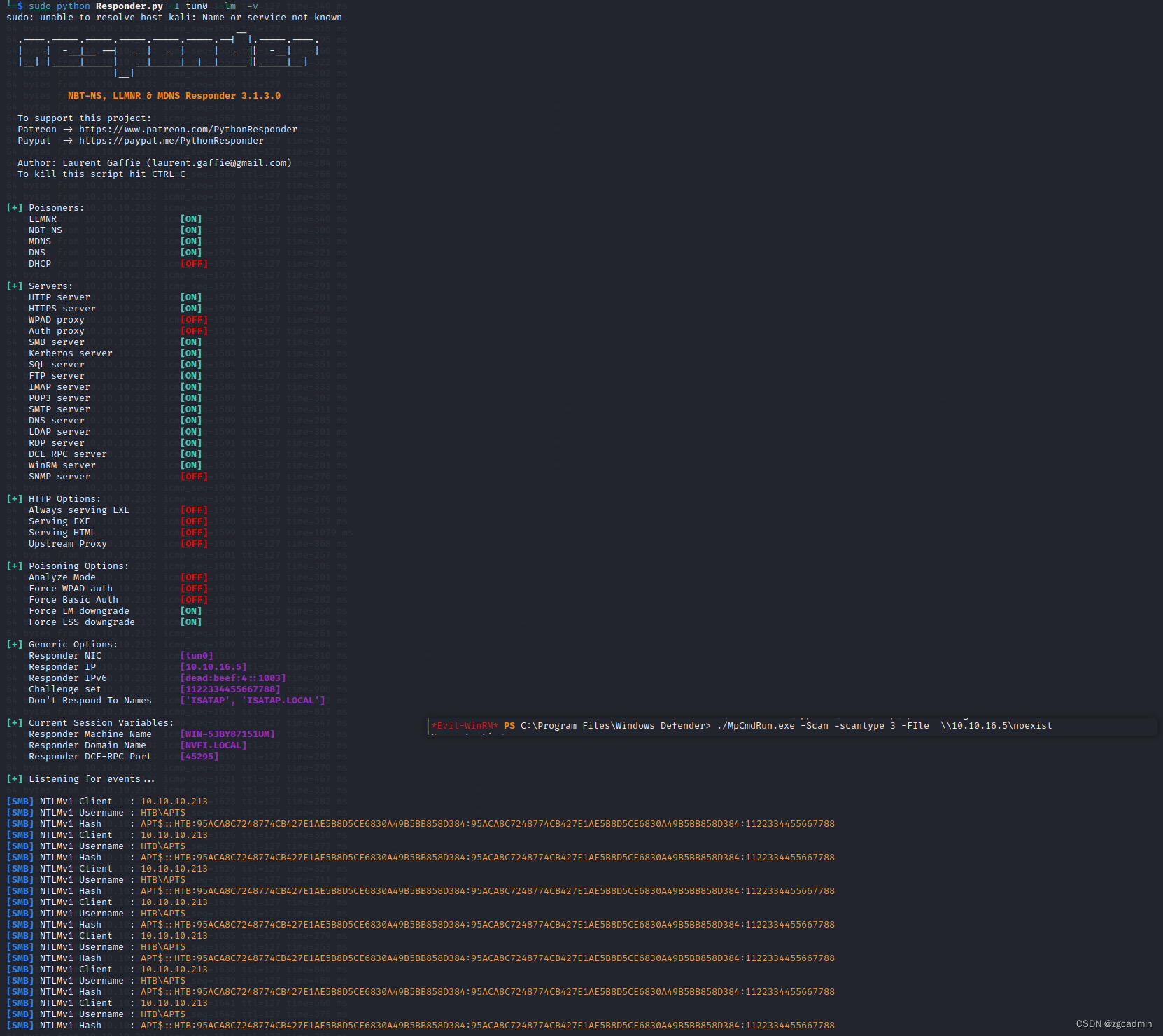Click the 'LDAP server' label
1163x1036 pixels.
coord(59,432)
